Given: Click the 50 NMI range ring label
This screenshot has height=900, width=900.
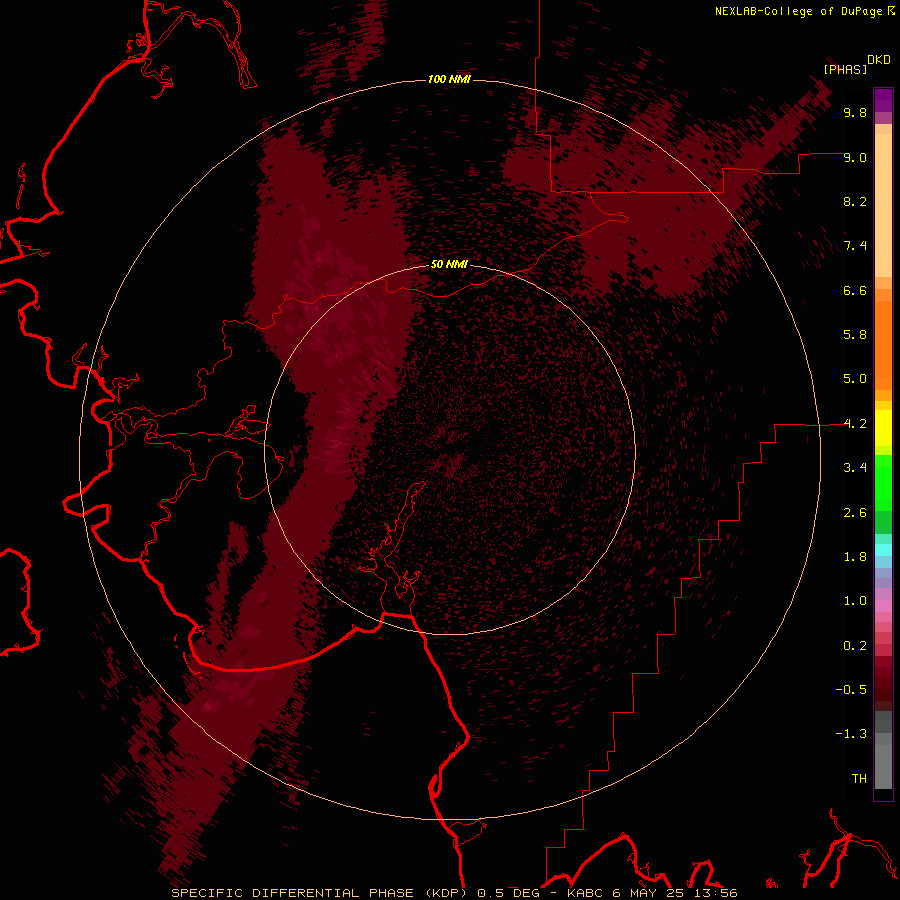Looking at the screenshot, I should tap(449, 265).
